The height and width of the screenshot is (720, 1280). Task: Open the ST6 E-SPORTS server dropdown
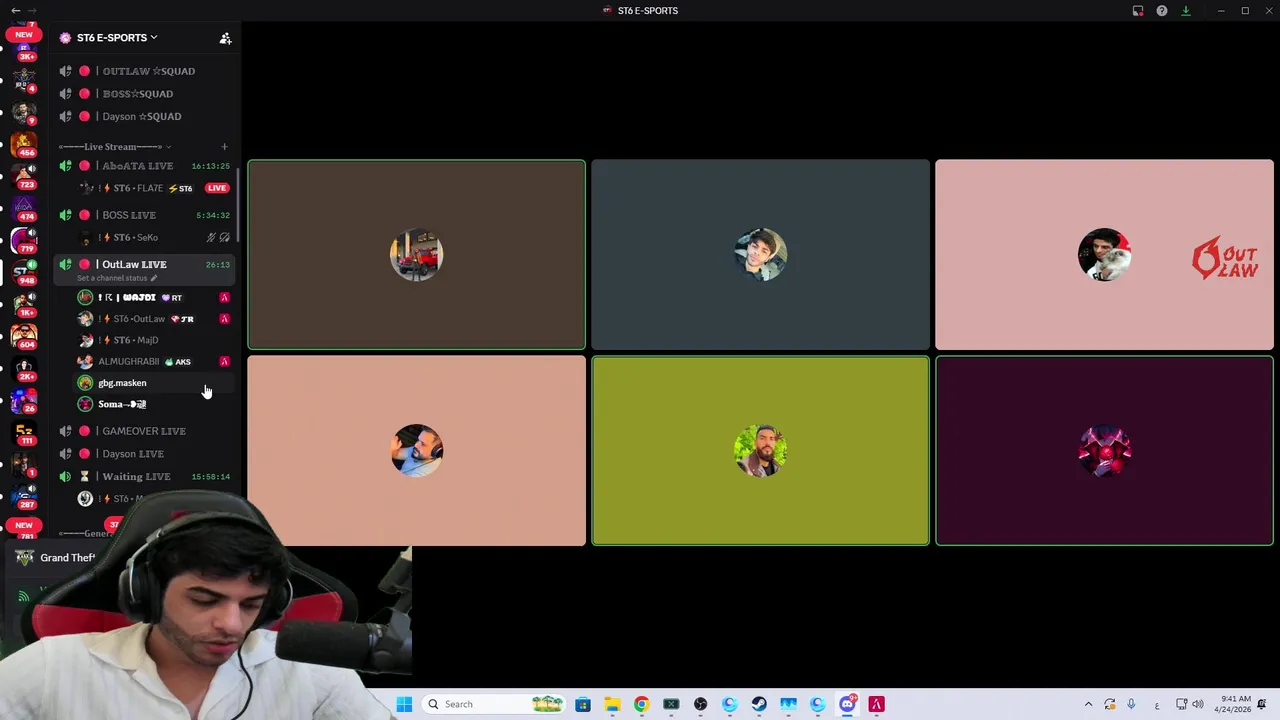tap(116, 38)
